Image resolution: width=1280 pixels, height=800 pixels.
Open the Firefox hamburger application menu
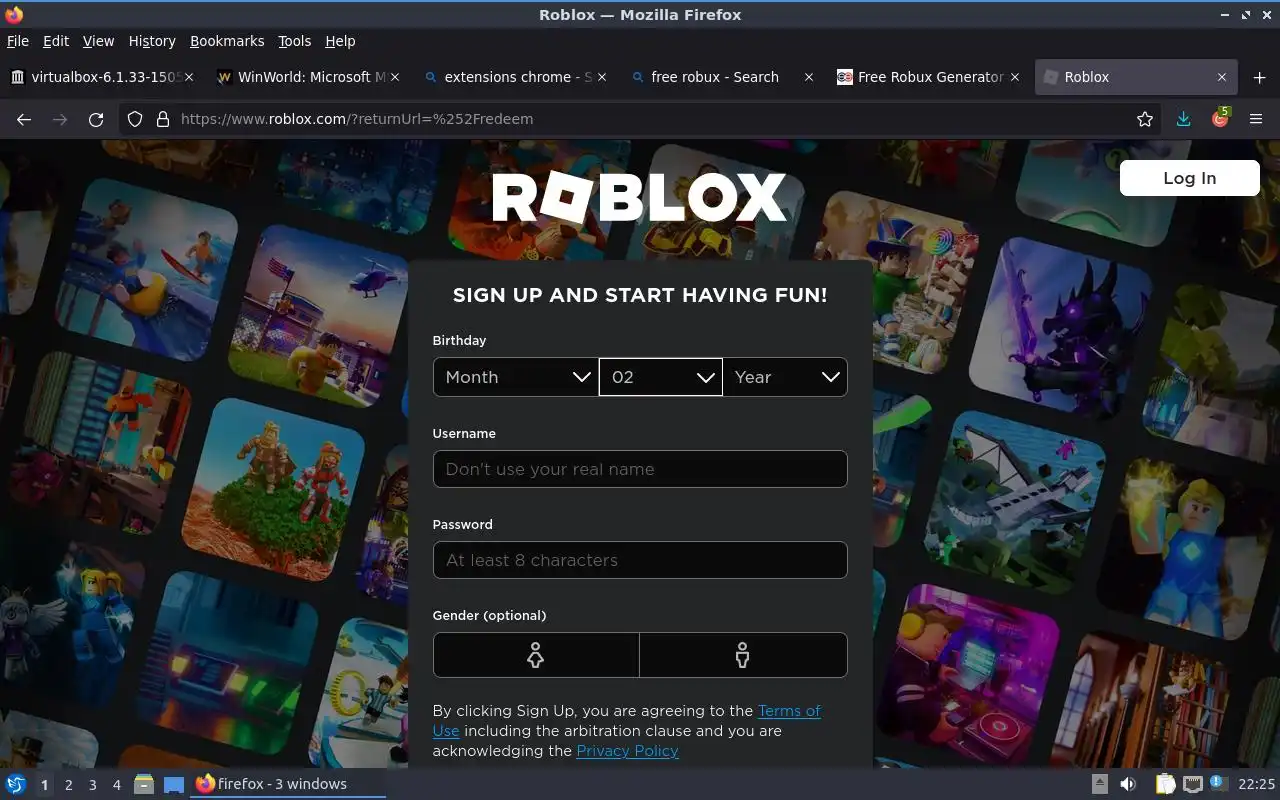[x=1257, y=119]
